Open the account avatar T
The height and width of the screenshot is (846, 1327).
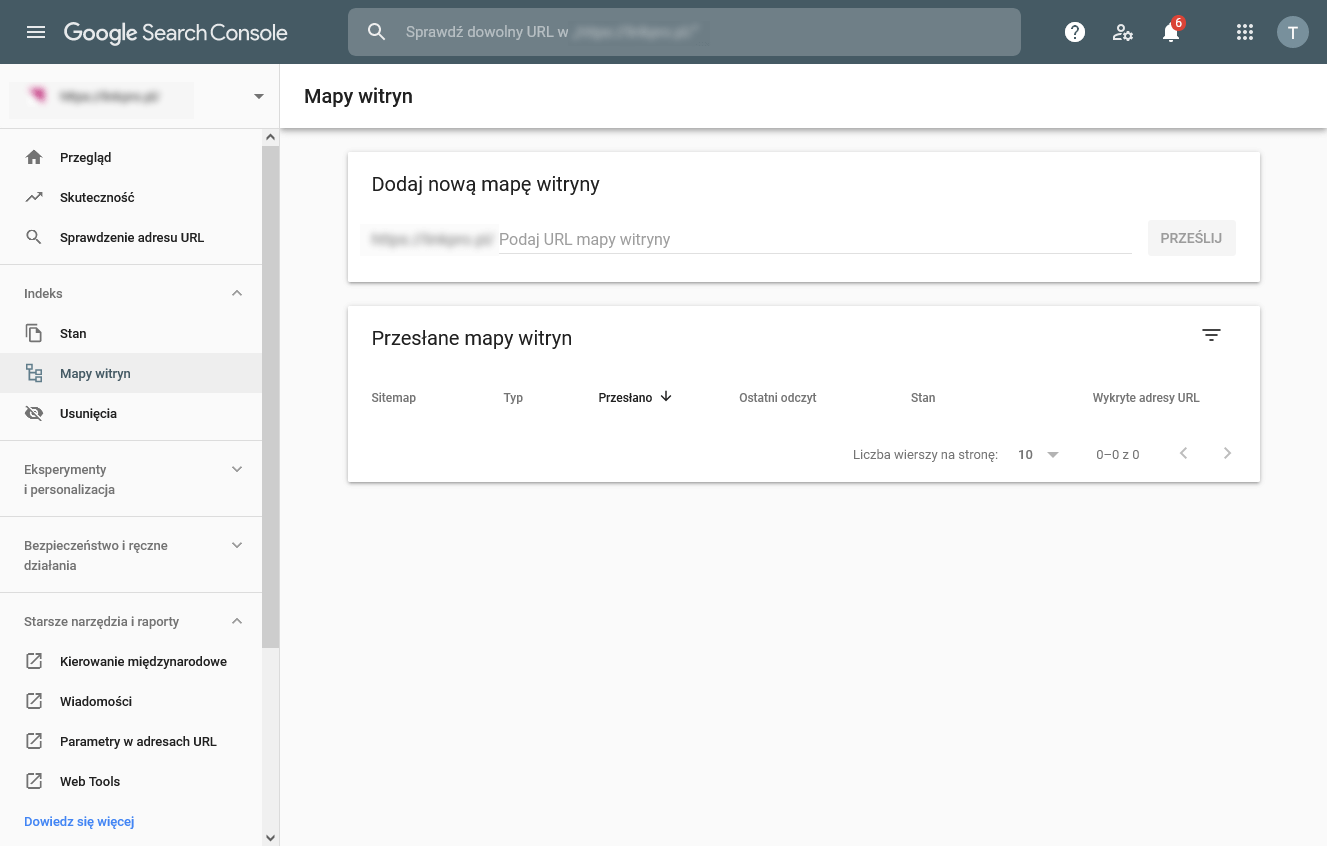1292,32
